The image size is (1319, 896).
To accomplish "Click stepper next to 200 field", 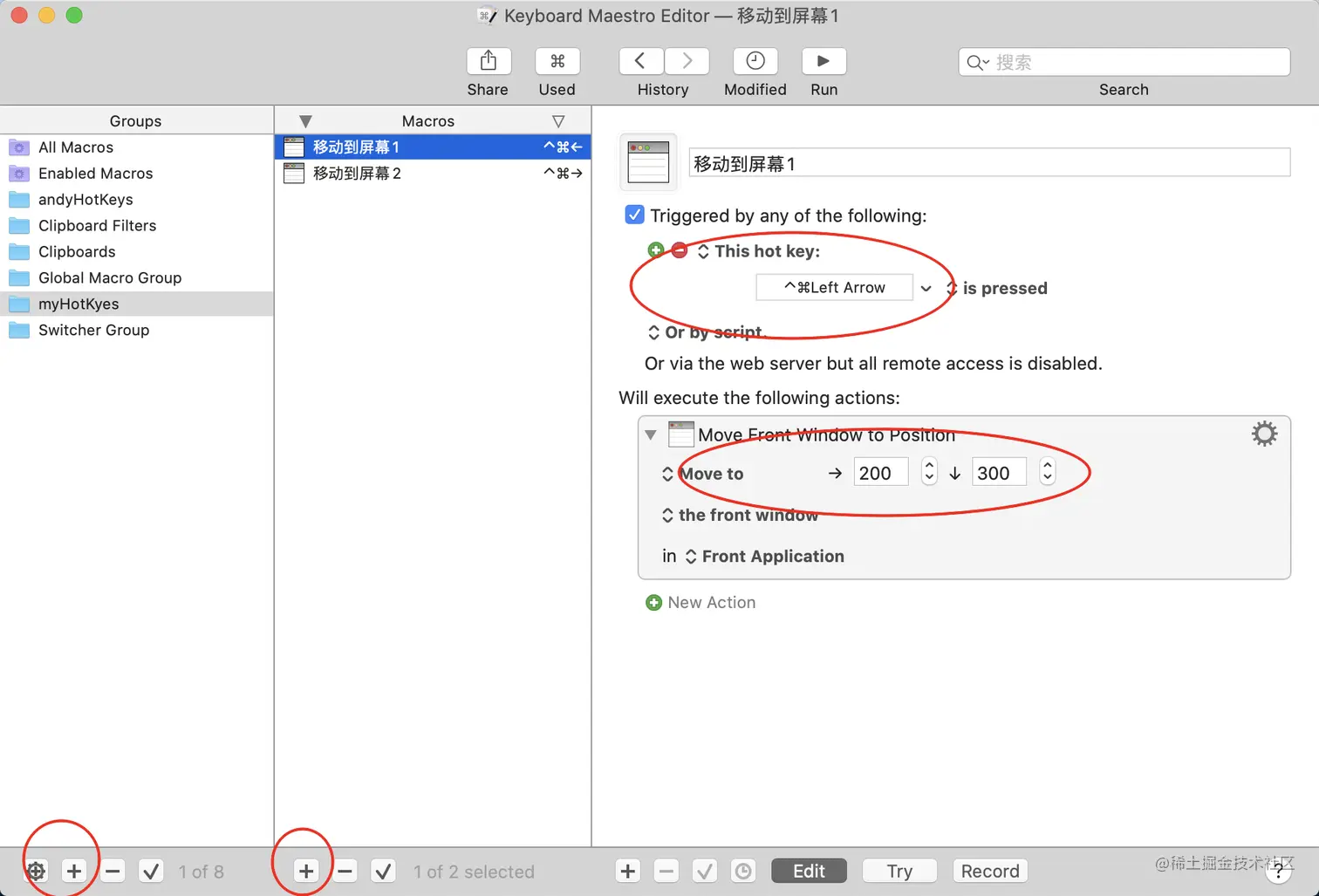I will tap(929, 472).
